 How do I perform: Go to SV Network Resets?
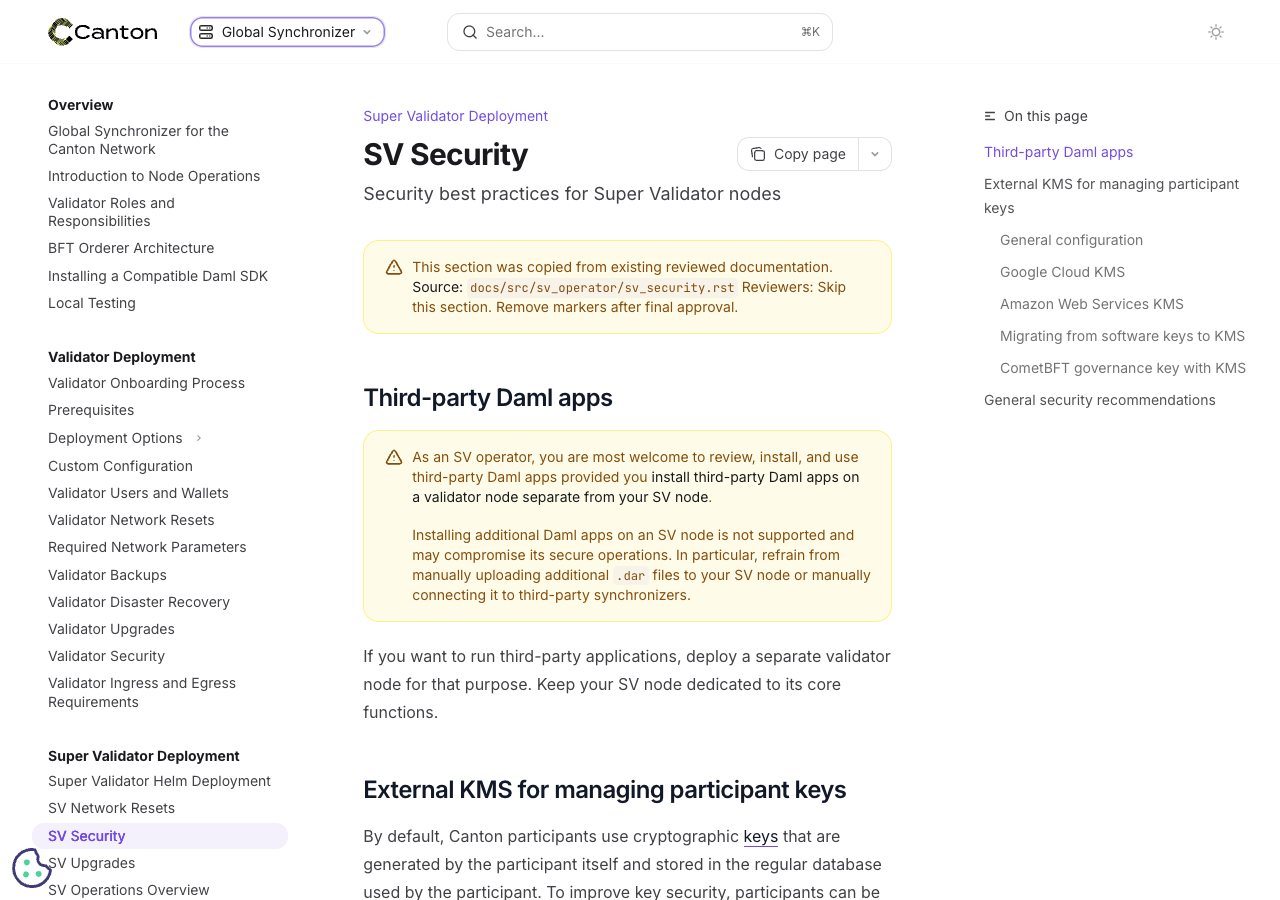tap(111, 808)
